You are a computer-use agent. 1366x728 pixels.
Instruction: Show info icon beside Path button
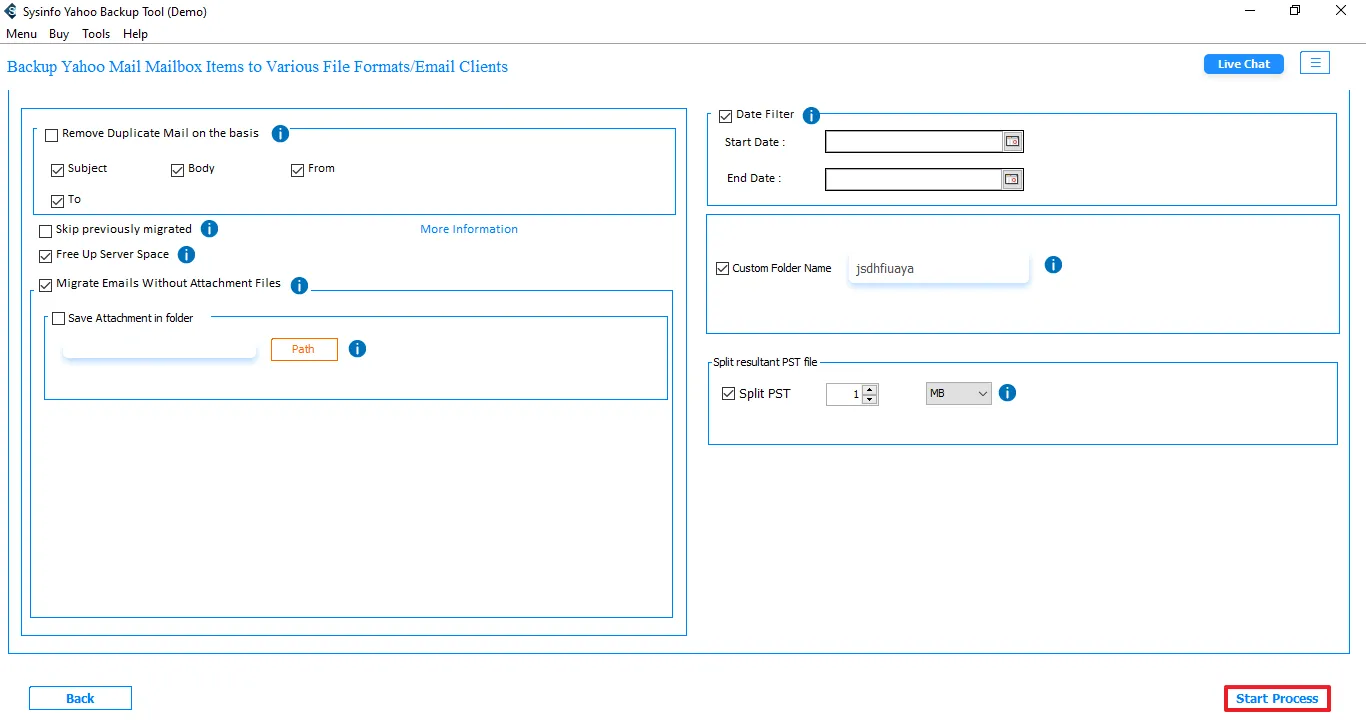coord(357,349)
